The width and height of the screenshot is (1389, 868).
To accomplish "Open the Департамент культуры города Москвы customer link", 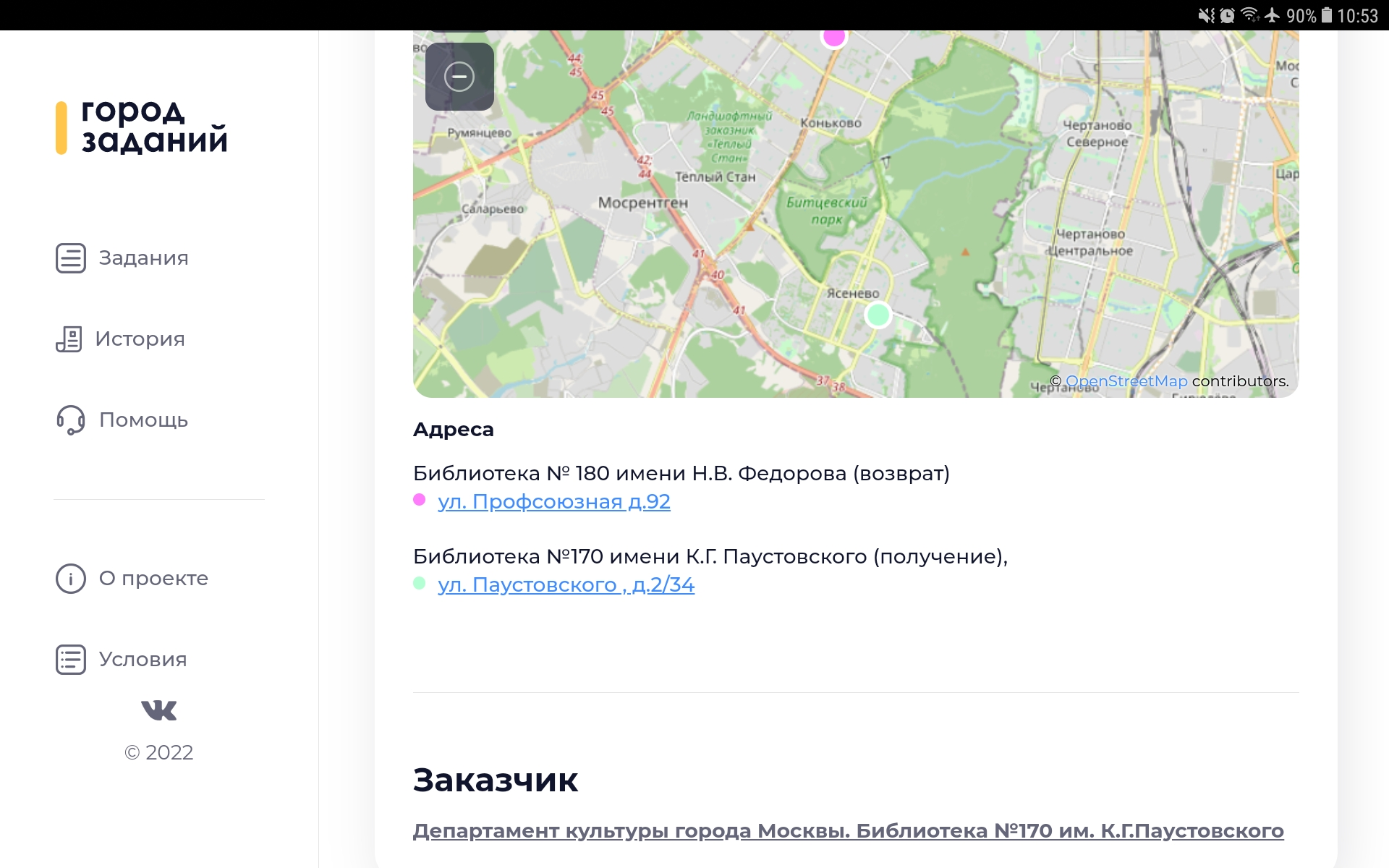I will pos(849,830).
